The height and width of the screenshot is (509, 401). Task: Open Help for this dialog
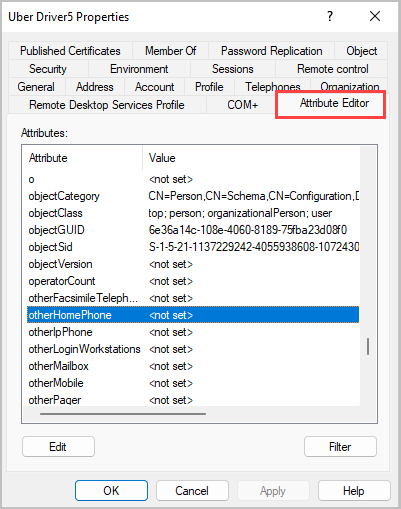click(354, 491)
